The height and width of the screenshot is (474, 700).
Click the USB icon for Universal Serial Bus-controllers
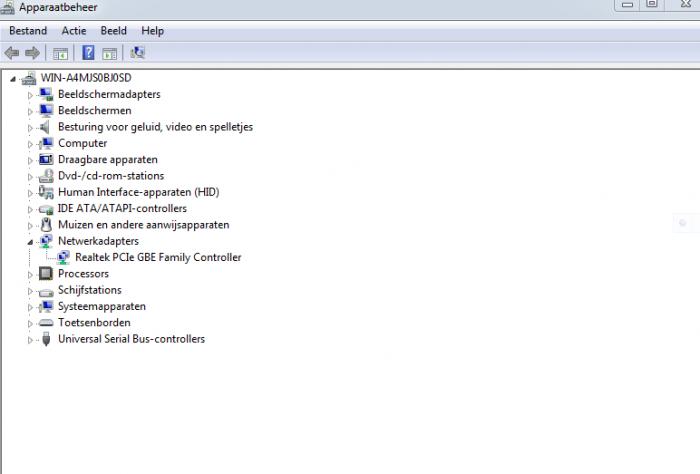(46, 339)
